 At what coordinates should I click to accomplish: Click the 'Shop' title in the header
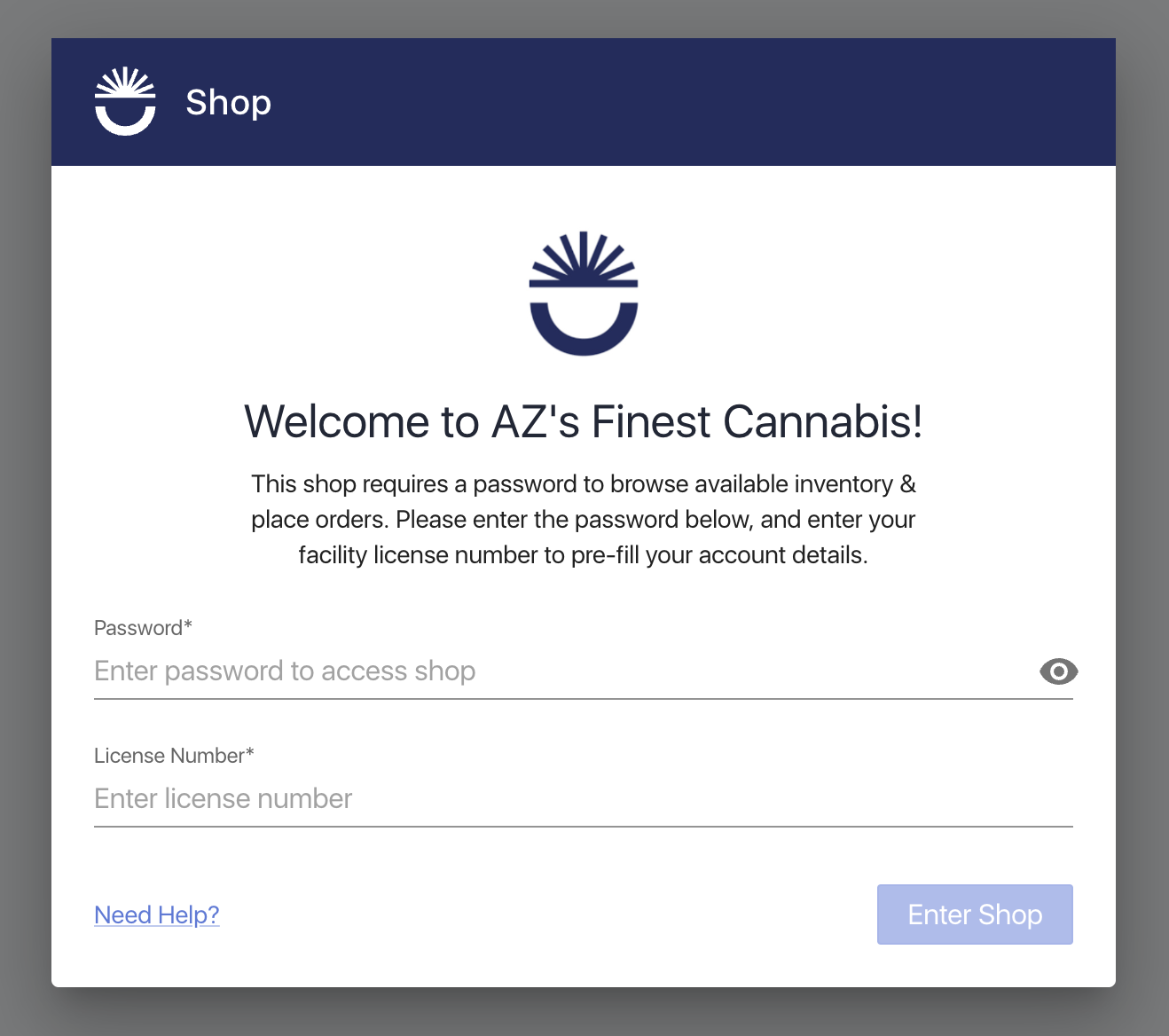click(228, 103)
